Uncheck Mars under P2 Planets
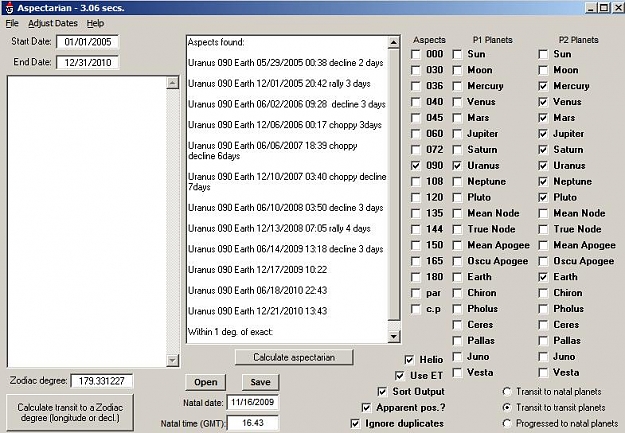 pyautogui.click(x=543, y=118)
